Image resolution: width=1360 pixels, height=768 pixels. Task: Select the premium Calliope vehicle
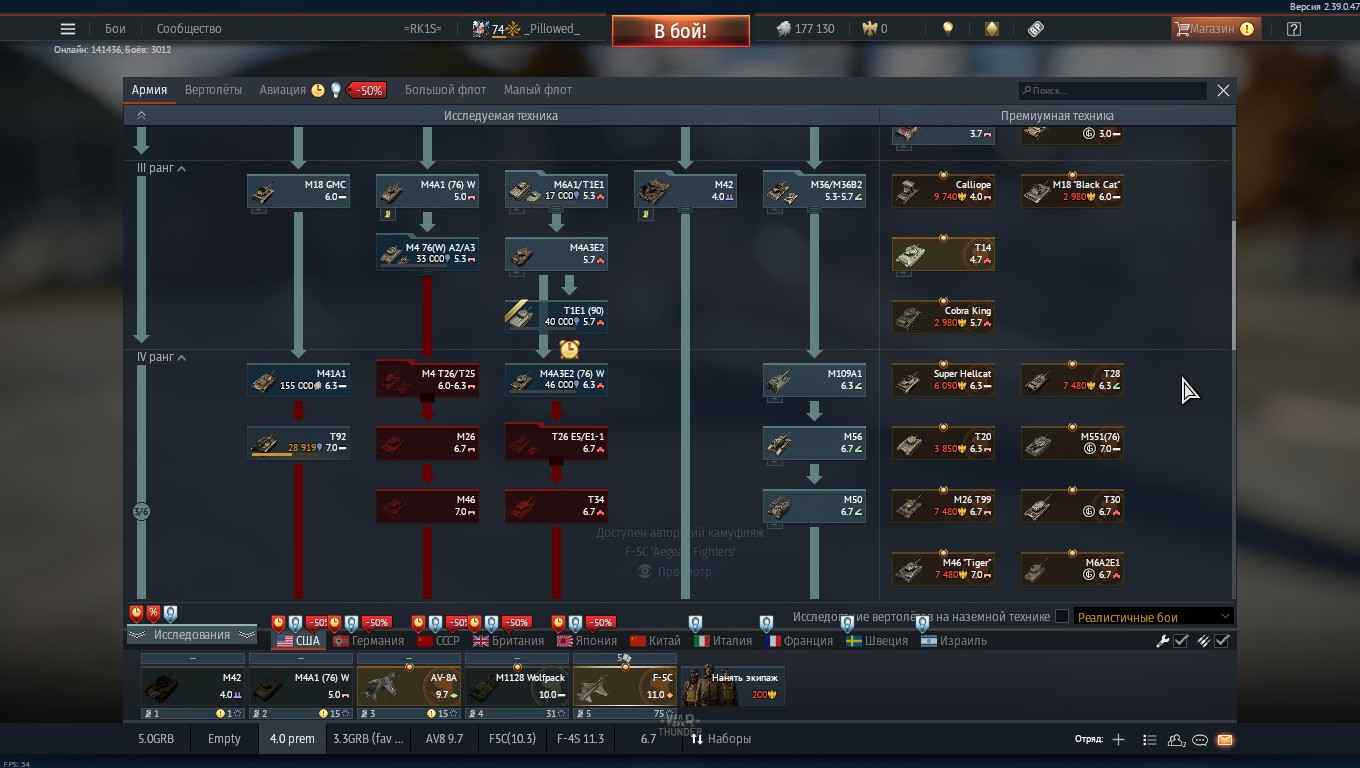coord(943,191)
